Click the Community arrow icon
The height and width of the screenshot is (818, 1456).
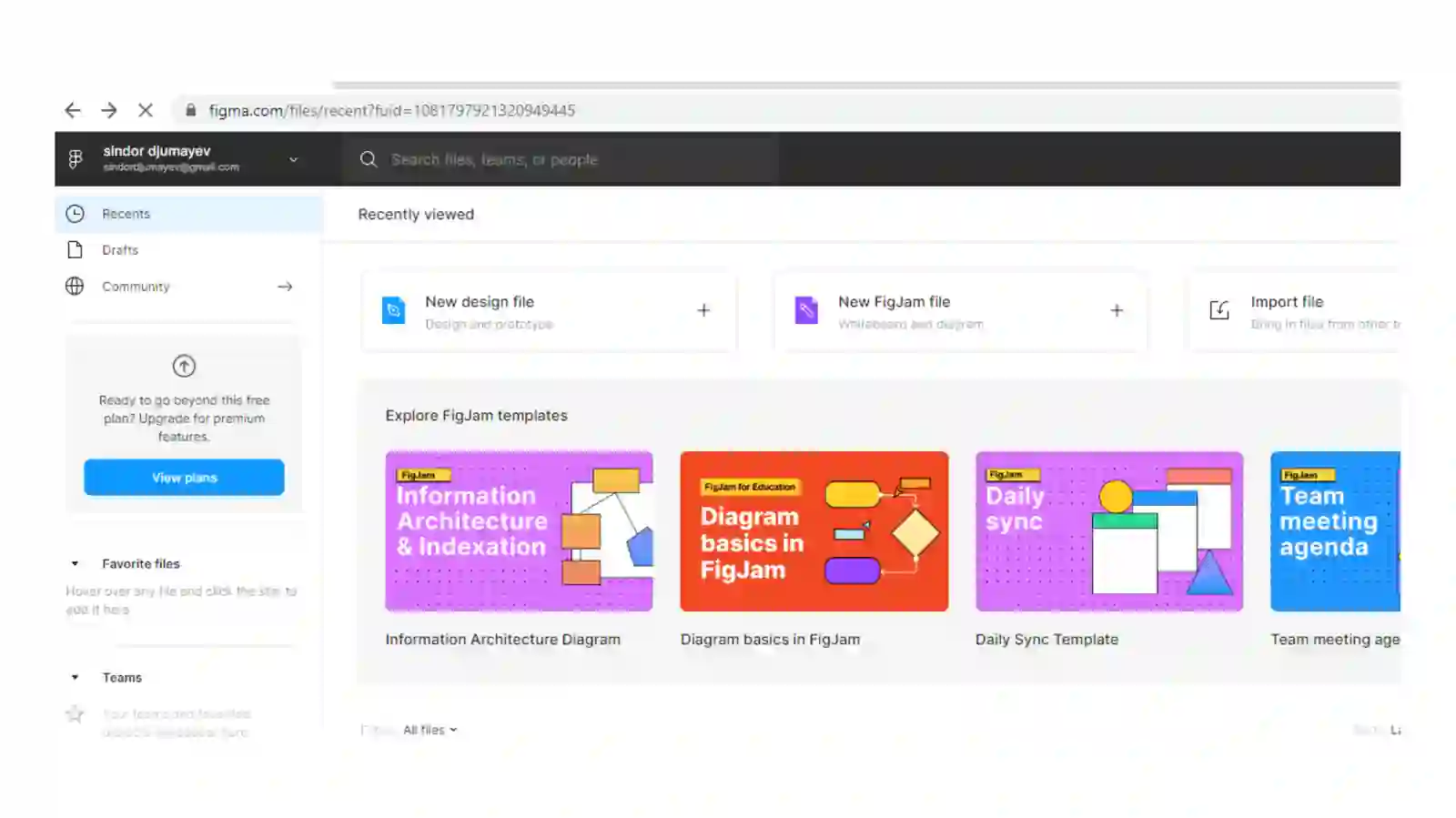[x=285, y=286]
